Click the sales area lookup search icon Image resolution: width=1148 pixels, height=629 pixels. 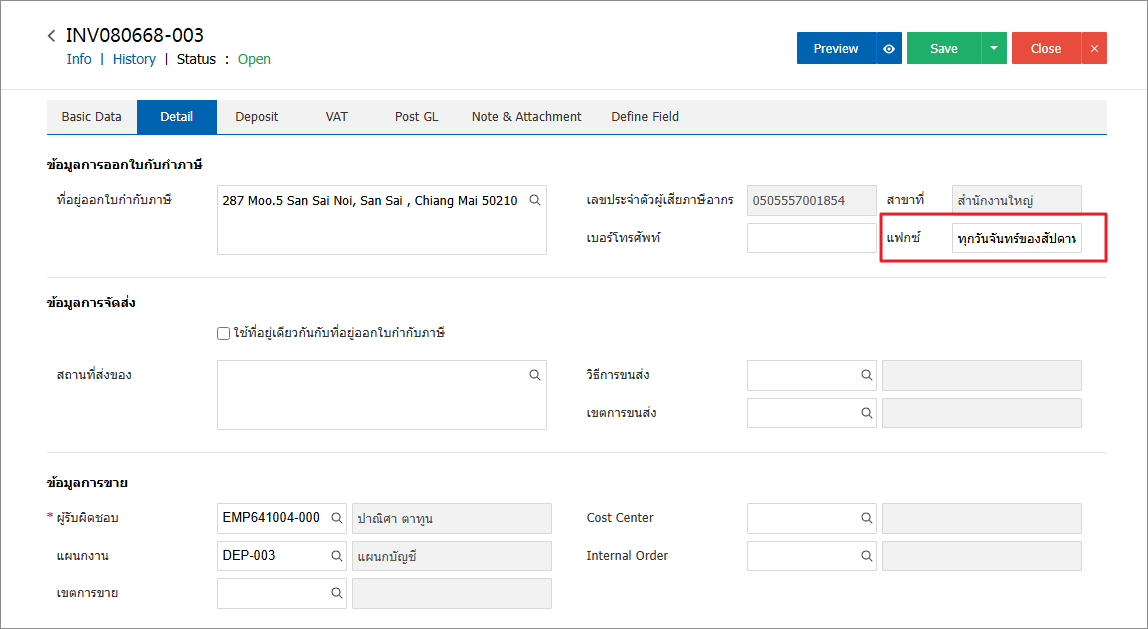pos(336,593)
